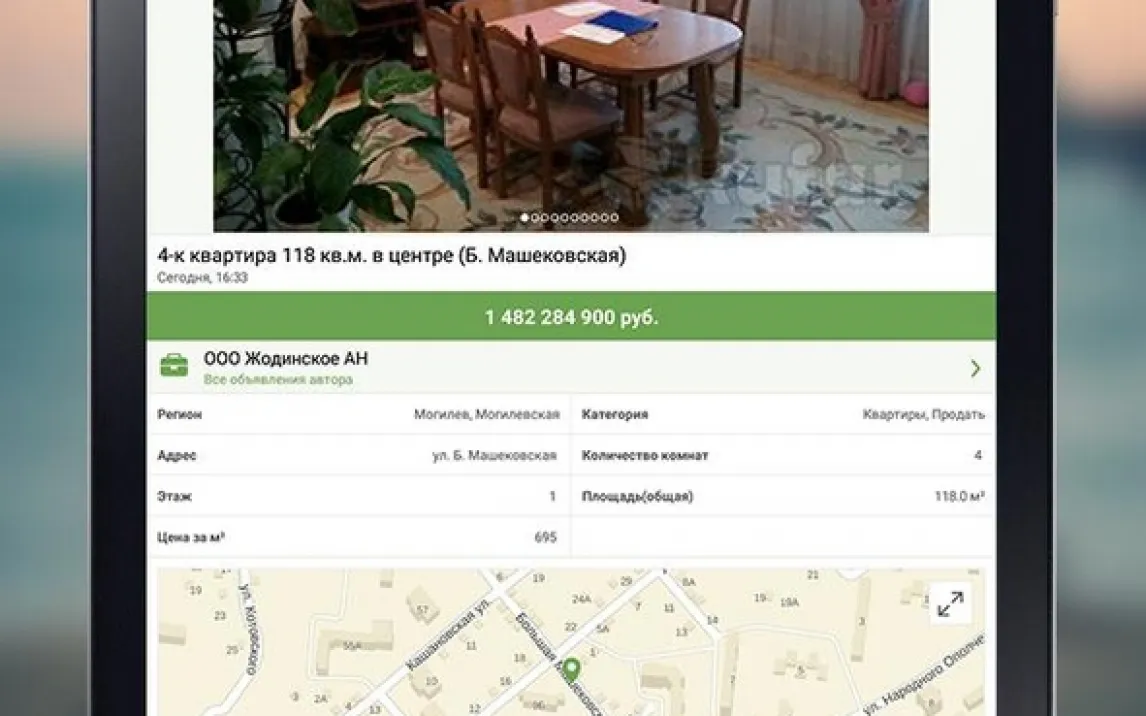The image size is (1146, 716).
Task: Open the Все объявления автора link
Action: [278, 380]
